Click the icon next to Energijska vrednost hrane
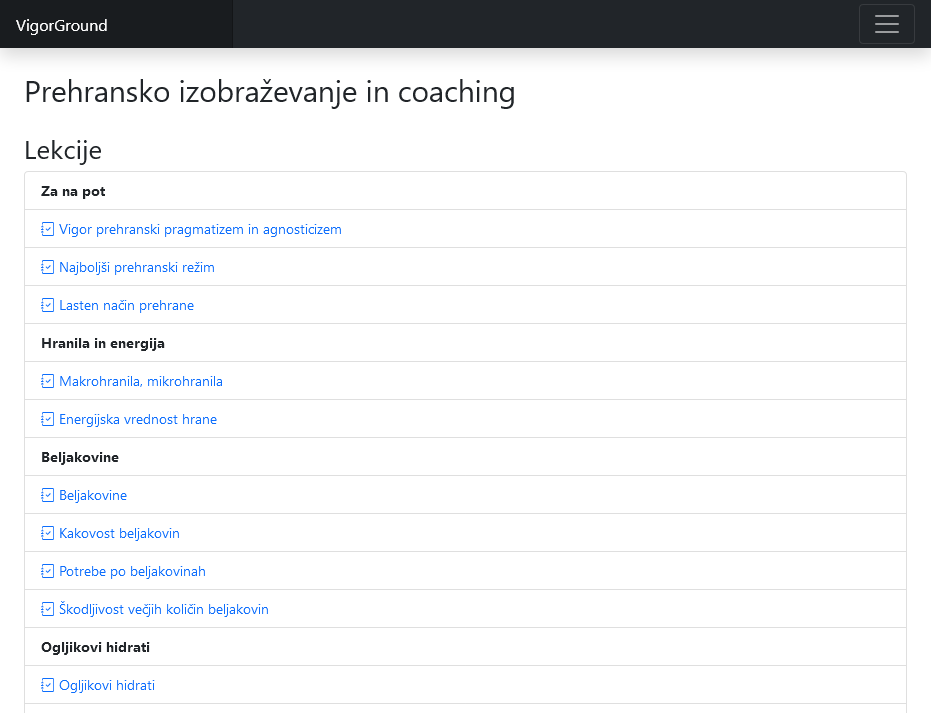931x713 pixels. pyautogui.click(x=47, y=419)
